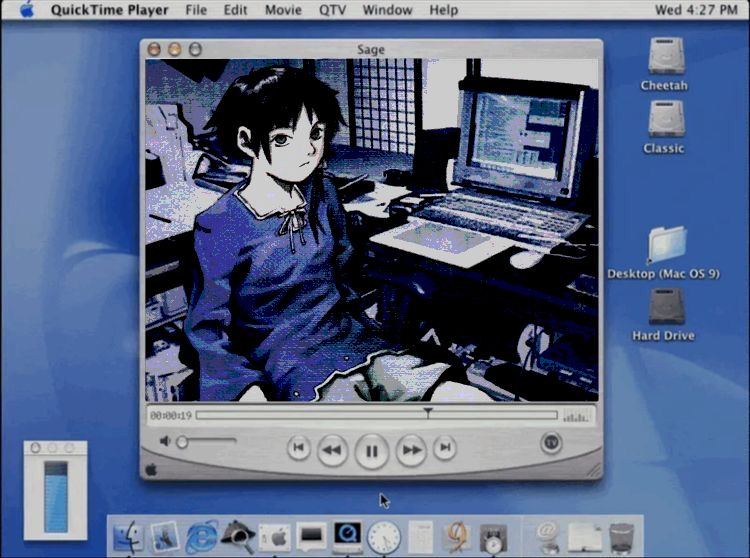Image resolution: width=750 pixels, height=558 pixels.
Task: Open the Trash in the Dock
Action: pos(622,537)
